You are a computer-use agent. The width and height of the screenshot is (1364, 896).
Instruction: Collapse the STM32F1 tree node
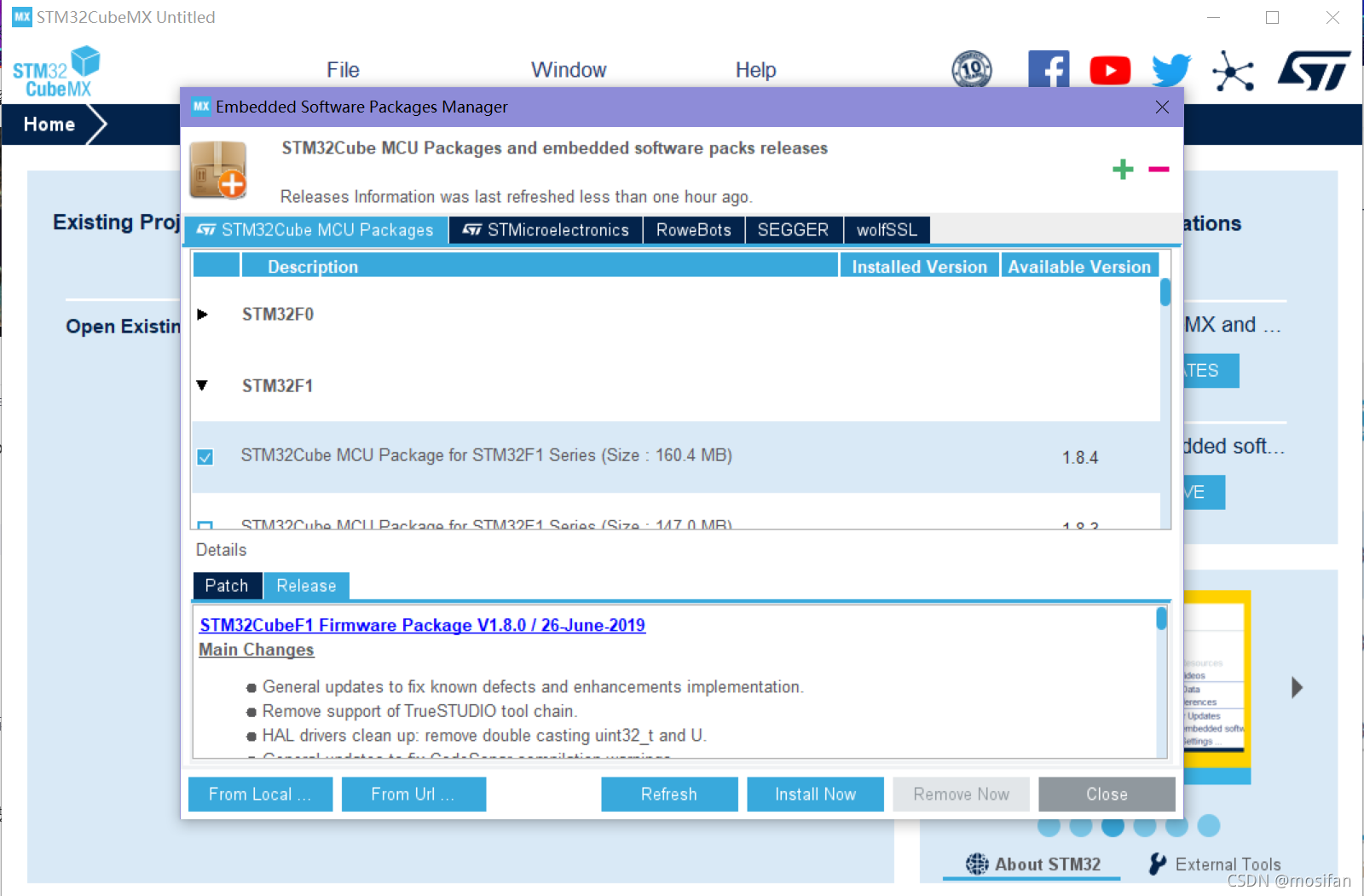202,385
